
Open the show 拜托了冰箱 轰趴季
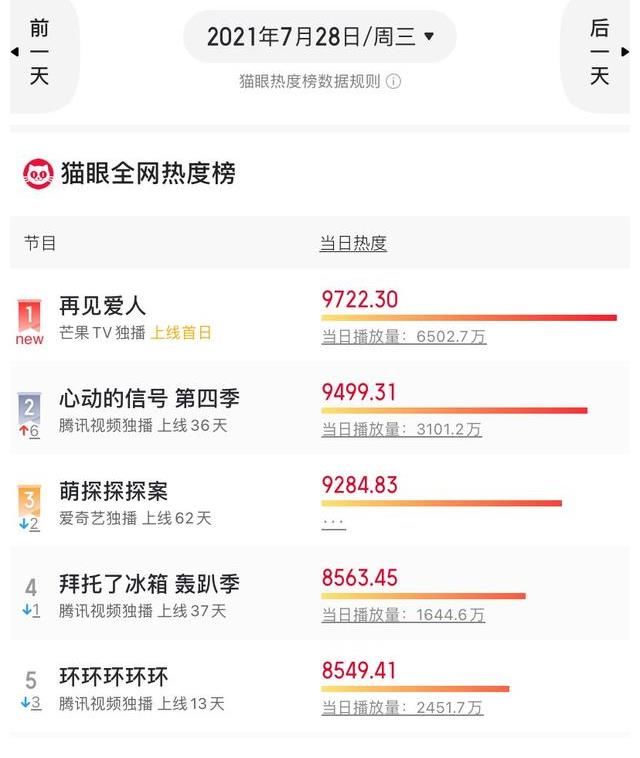pos(149,584)
